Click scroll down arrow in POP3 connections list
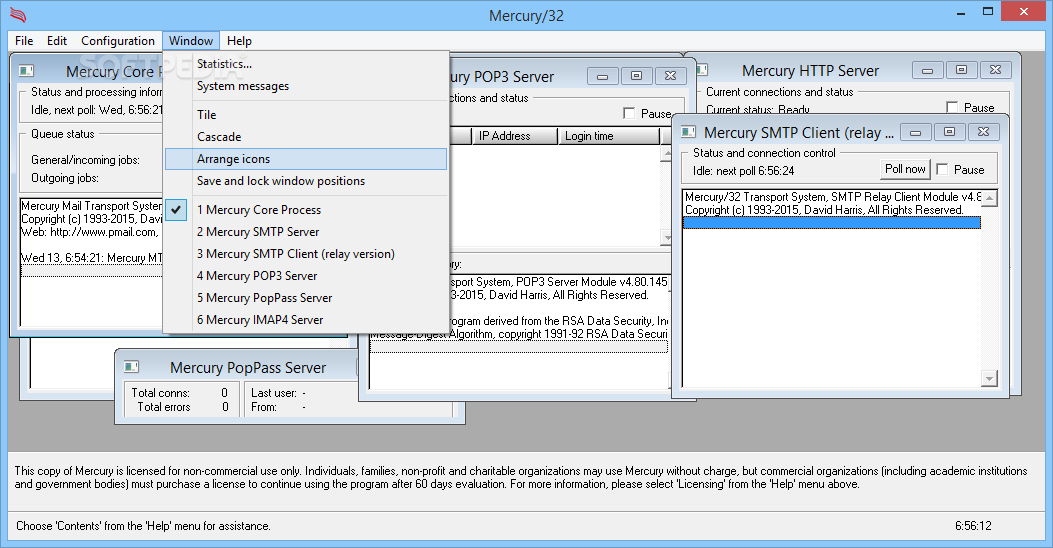1053x548 pixels. pyautogui.click(x=666, y=238)
